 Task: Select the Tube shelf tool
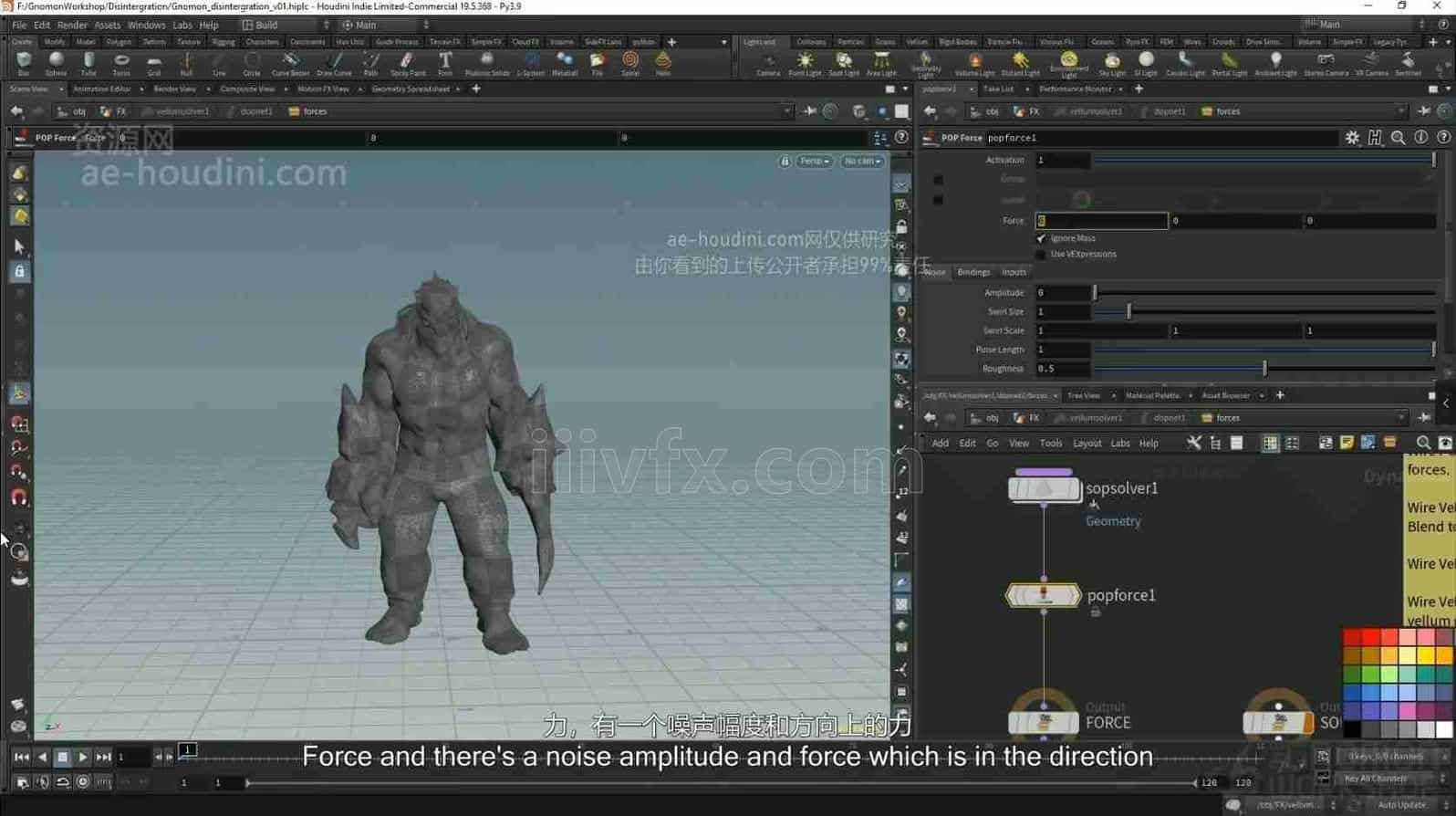[x=88, y=63]
